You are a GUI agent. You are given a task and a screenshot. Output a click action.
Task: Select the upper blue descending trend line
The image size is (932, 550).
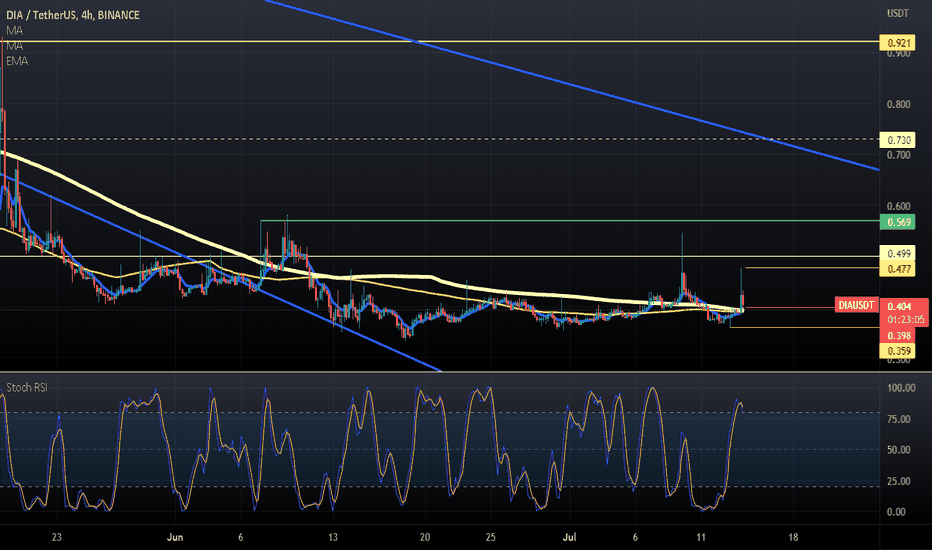(571, 86)
